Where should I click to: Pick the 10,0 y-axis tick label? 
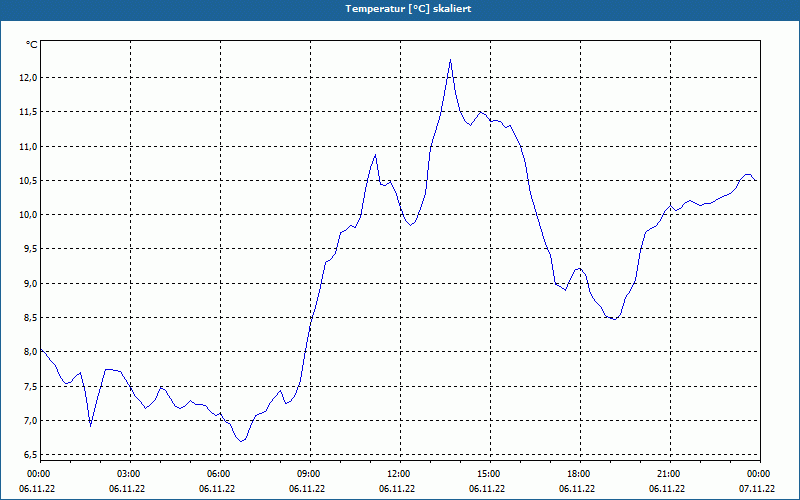(29, 215)
